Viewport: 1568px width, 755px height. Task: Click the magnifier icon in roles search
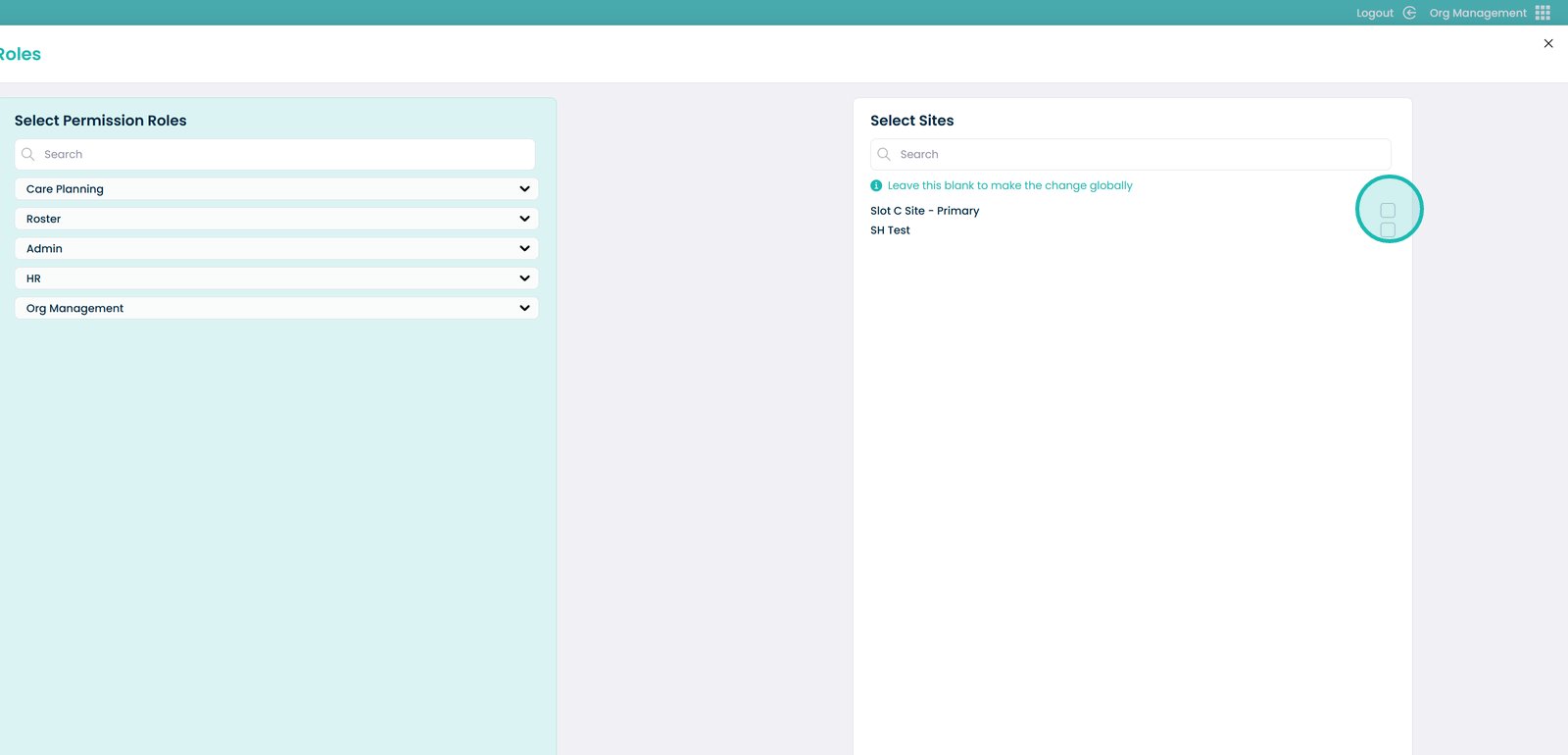tap(28, 154)
